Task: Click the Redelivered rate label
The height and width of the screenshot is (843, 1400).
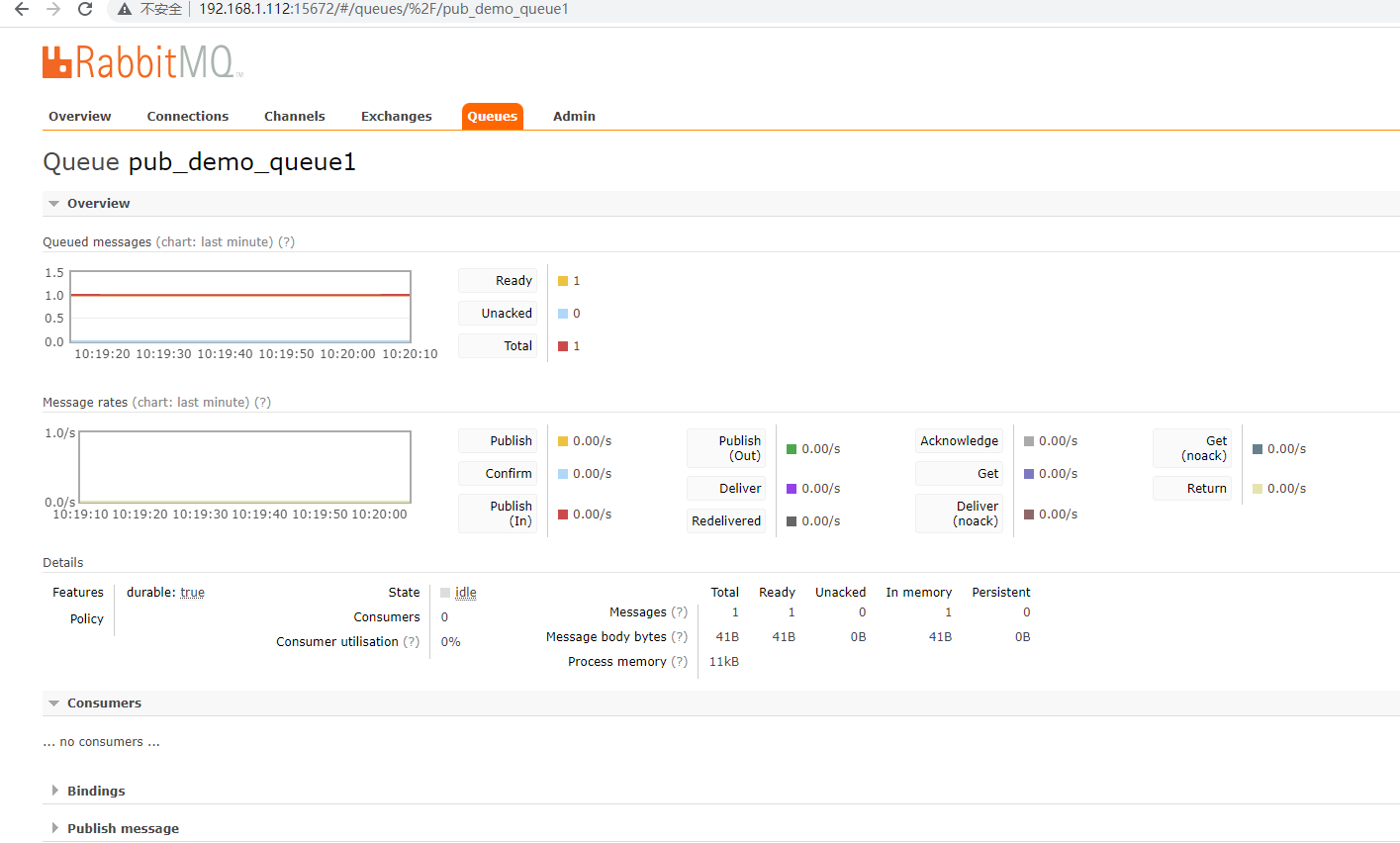Action: pyautogui.click(x=726, y=521)
